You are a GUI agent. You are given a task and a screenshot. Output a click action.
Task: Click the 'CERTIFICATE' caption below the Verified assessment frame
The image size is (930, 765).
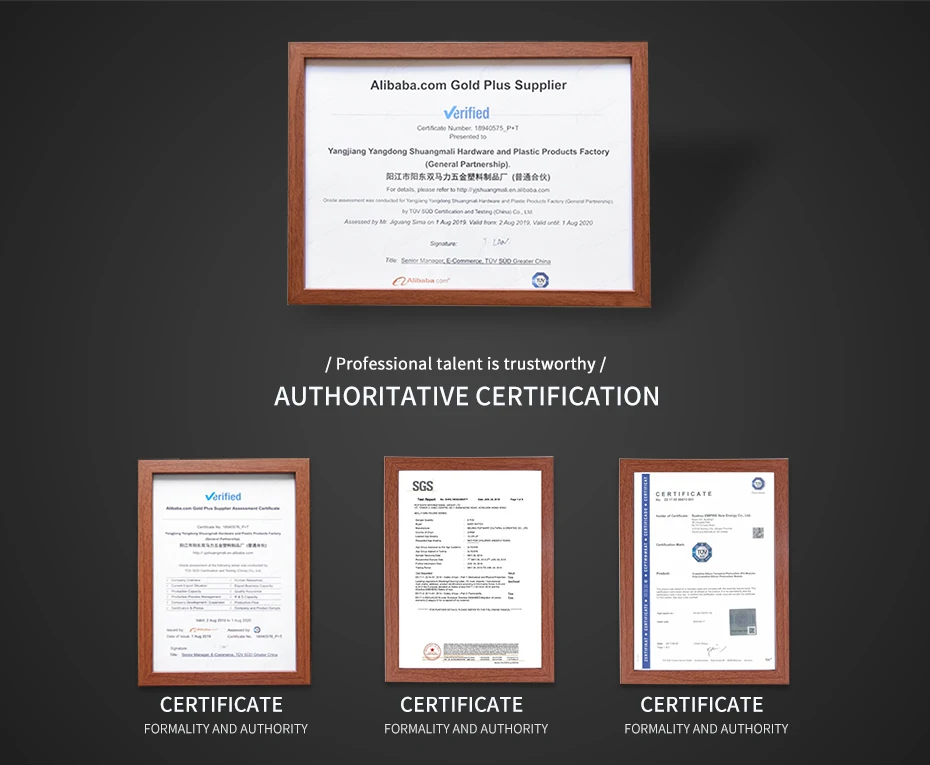221,705
